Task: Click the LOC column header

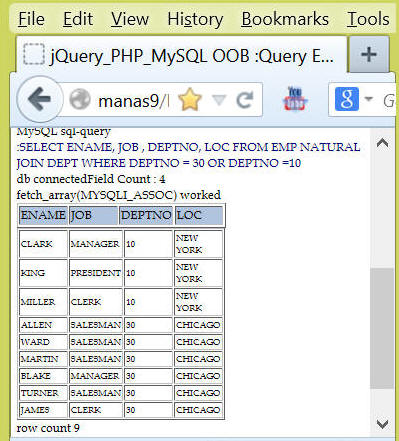Action: point(199,215)
